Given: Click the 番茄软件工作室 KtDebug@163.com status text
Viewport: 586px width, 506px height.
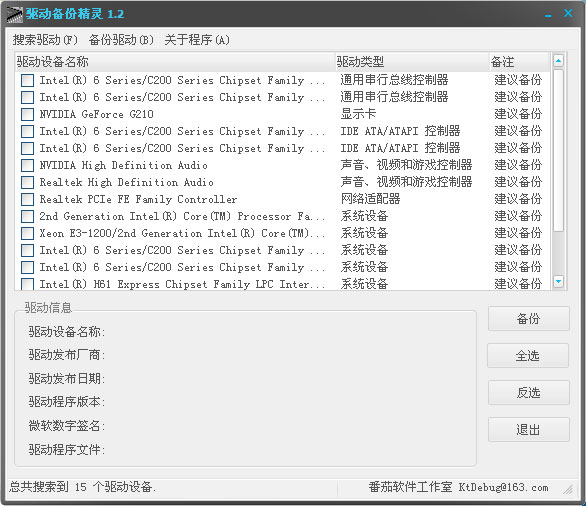Looking at the screenshot, I should pyautogui.click(x=459, y=487).
